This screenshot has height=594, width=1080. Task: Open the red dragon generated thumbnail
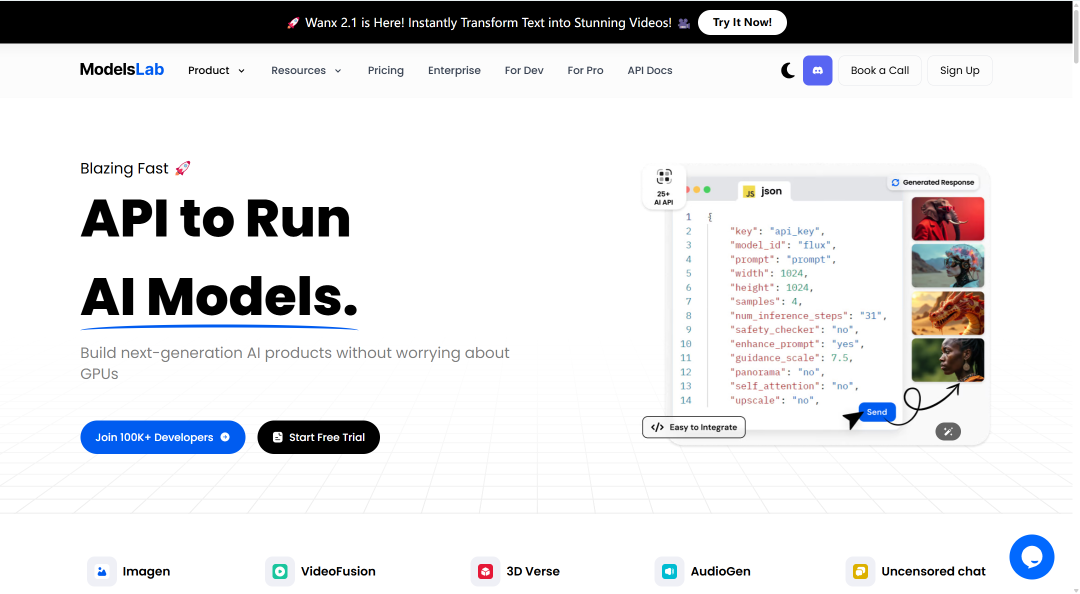[x=948, y=313]
